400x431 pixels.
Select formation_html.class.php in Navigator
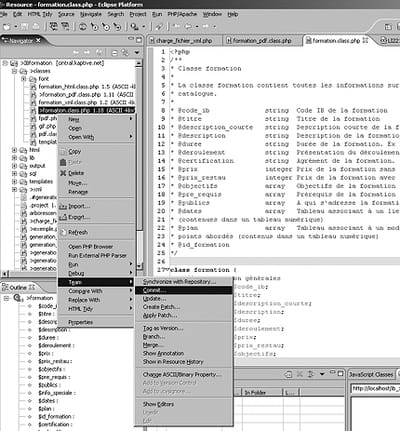coord(87,87)
